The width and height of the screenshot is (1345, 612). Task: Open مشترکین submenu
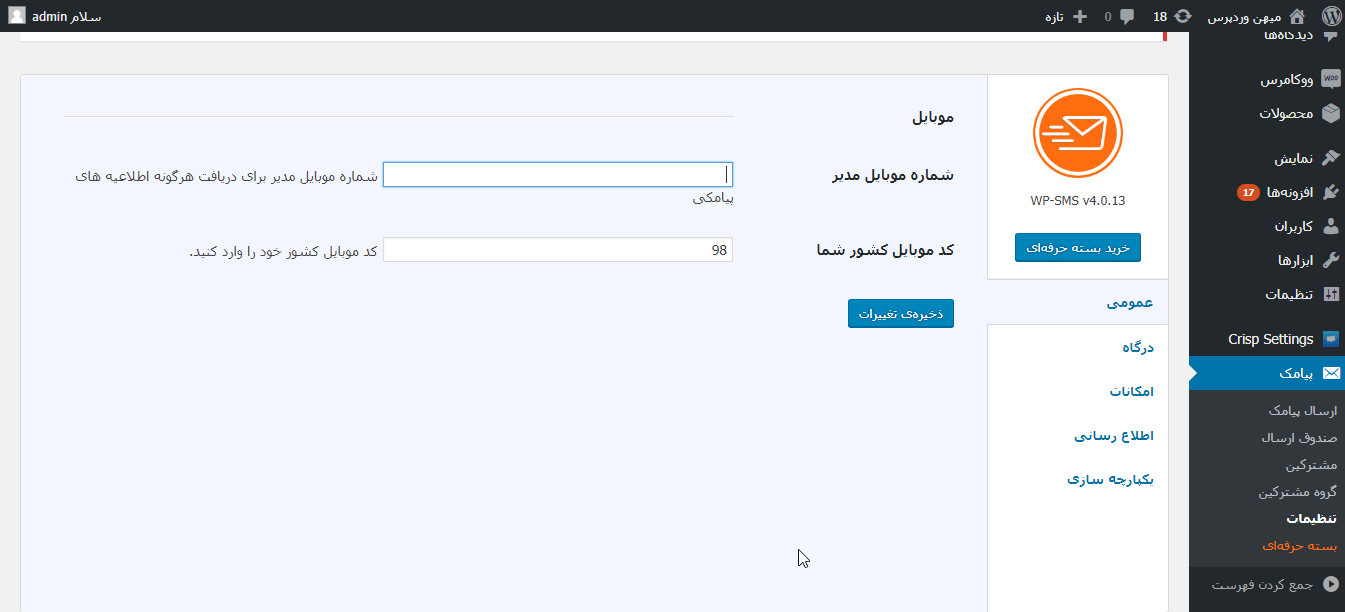1311,465
